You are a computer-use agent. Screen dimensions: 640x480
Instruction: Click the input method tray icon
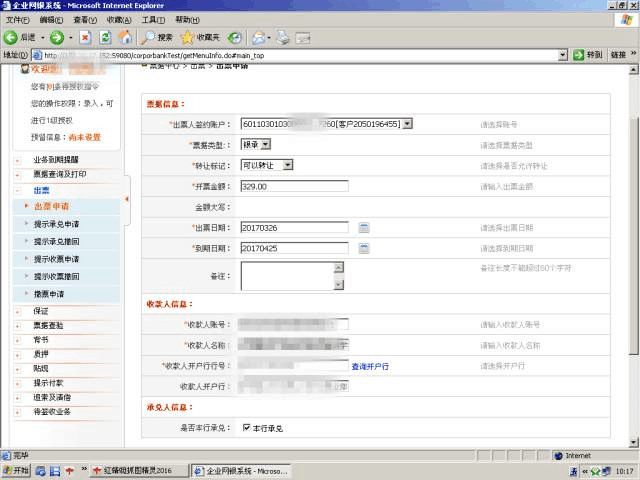pyautogui.click(x=573, y=471)
